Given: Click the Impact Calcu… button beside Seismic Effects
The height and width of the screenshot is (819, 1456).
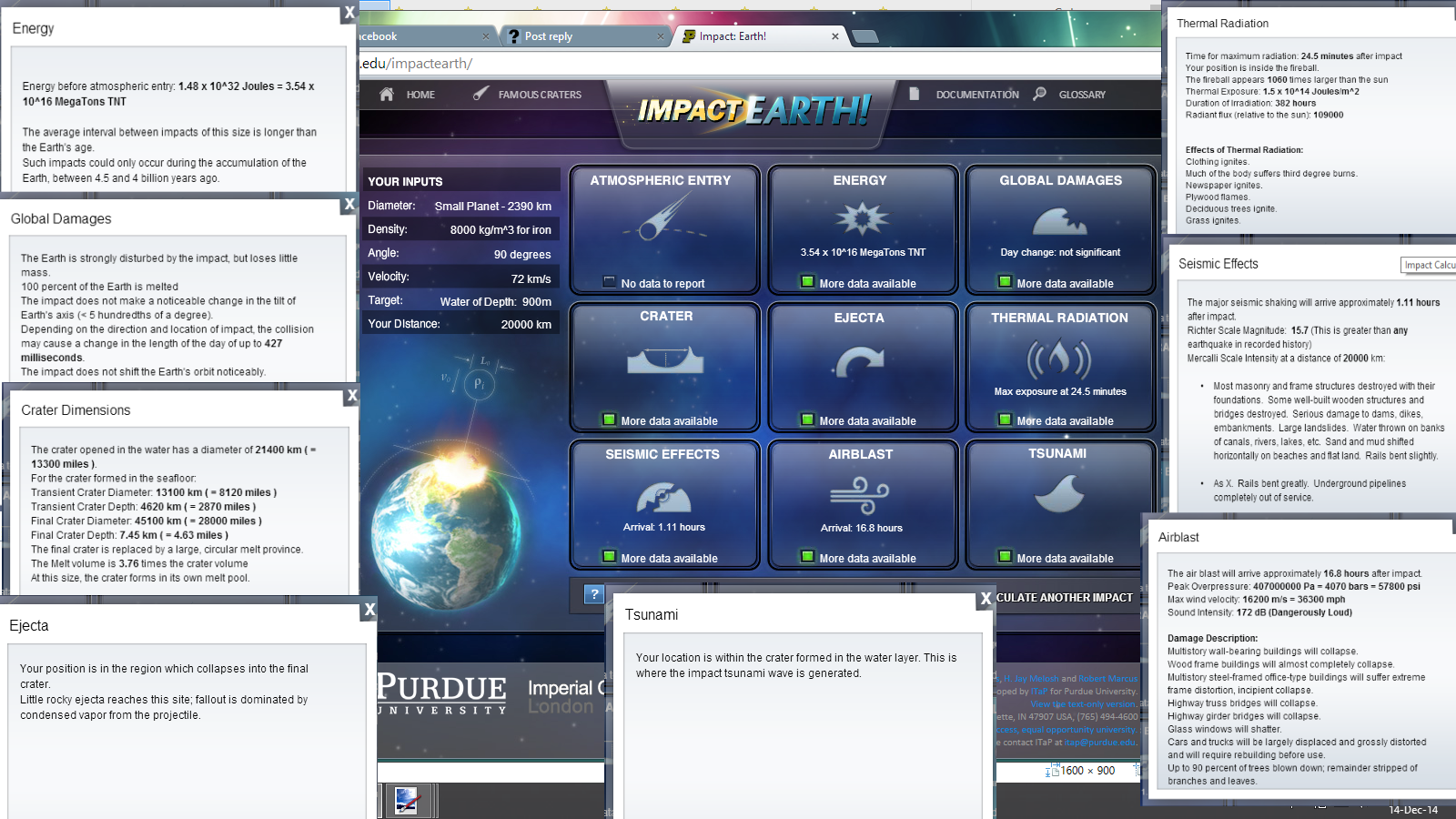Looking at the screenshot, I should click(x=1430, y=265).
